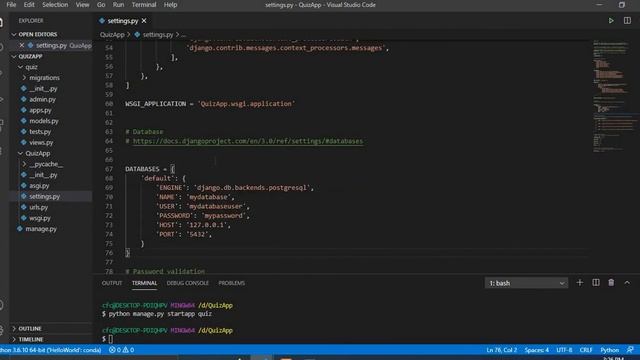The image size is (640, 360).
Task: Click the WSGI_APPLICATION variable name
Action: tap(156, 104)
